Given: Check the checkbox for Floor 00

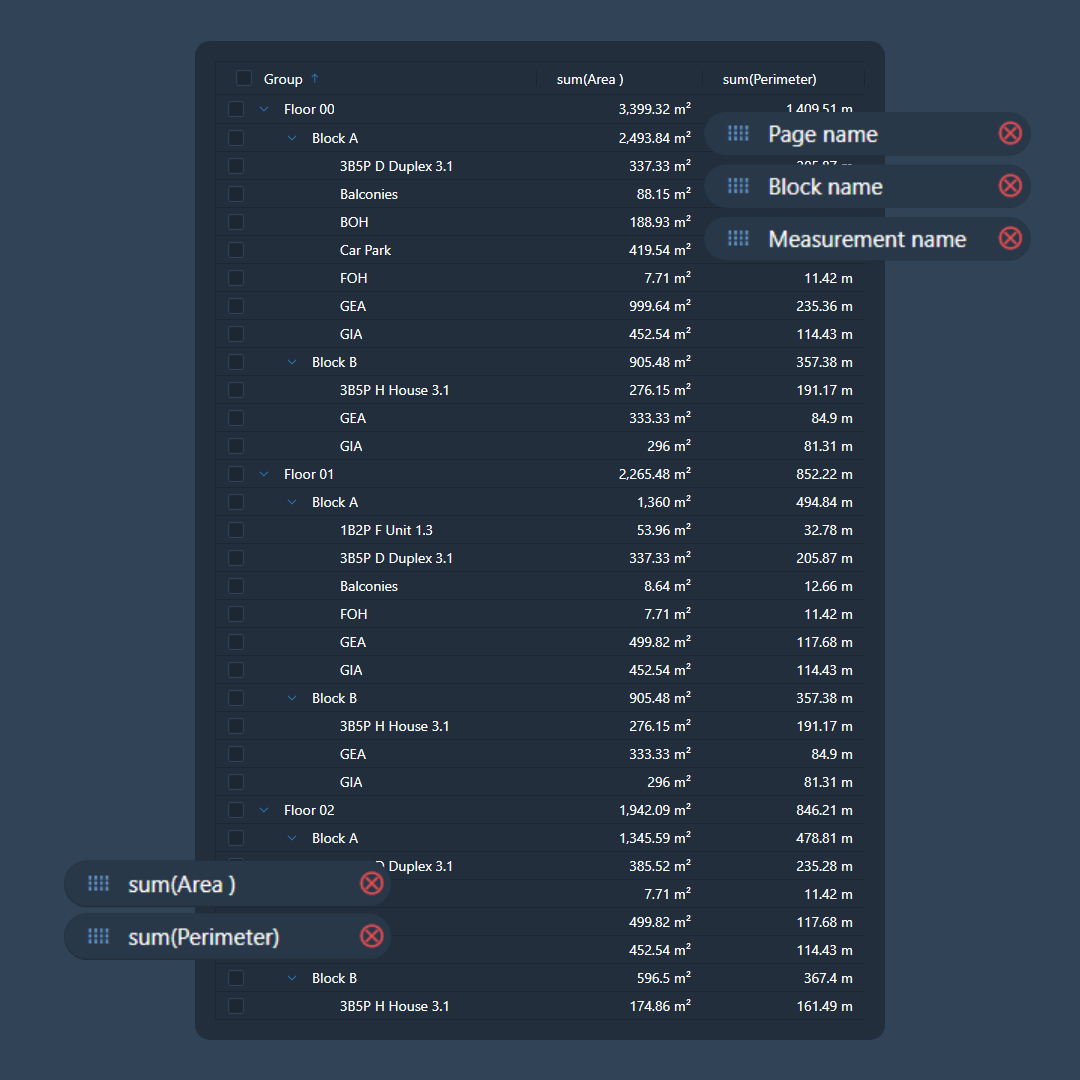Looking at the screenshot, I should point(235,110).
